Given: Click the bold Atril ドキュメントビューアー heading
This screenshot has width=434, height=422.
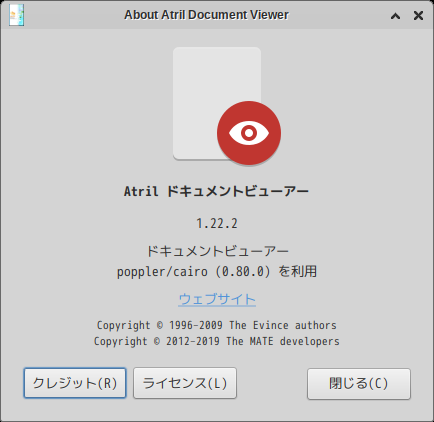Looking at the screenshot, I should 216,192.
